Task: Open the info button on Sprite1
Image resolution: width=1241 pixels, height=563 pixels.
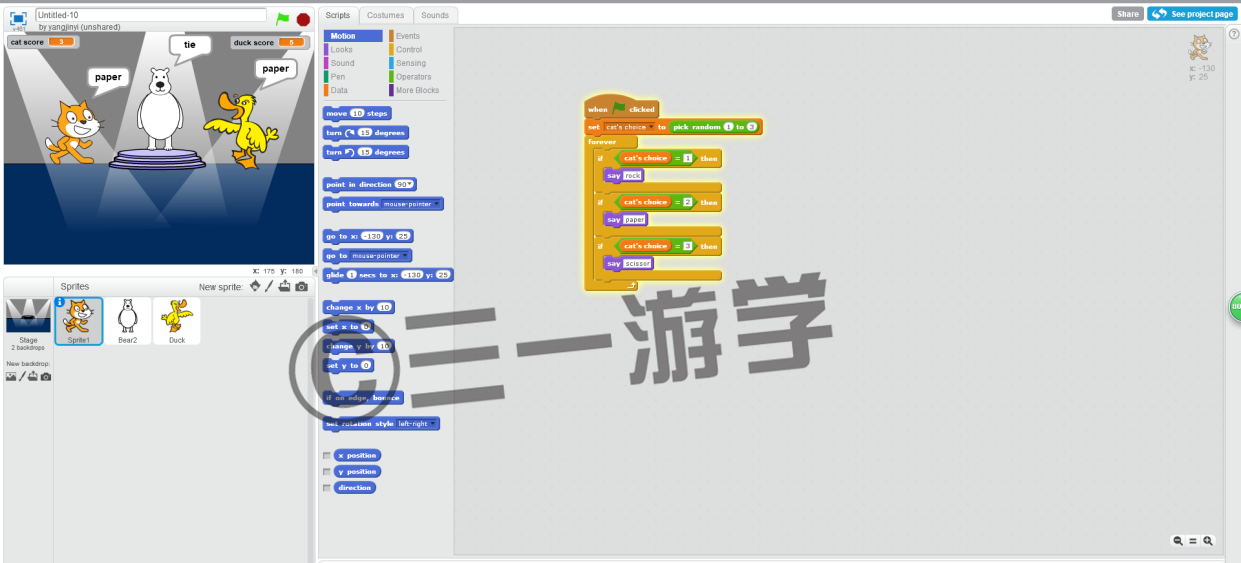Action: click(60, 301)
